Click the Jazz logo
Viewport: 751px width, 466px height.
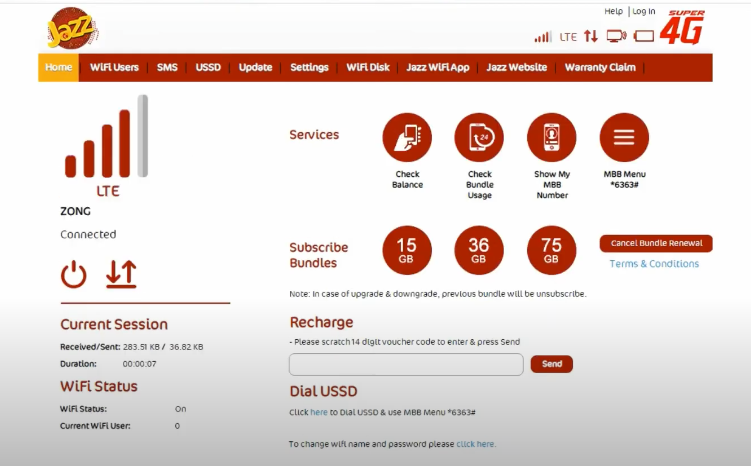coord(72,30)
